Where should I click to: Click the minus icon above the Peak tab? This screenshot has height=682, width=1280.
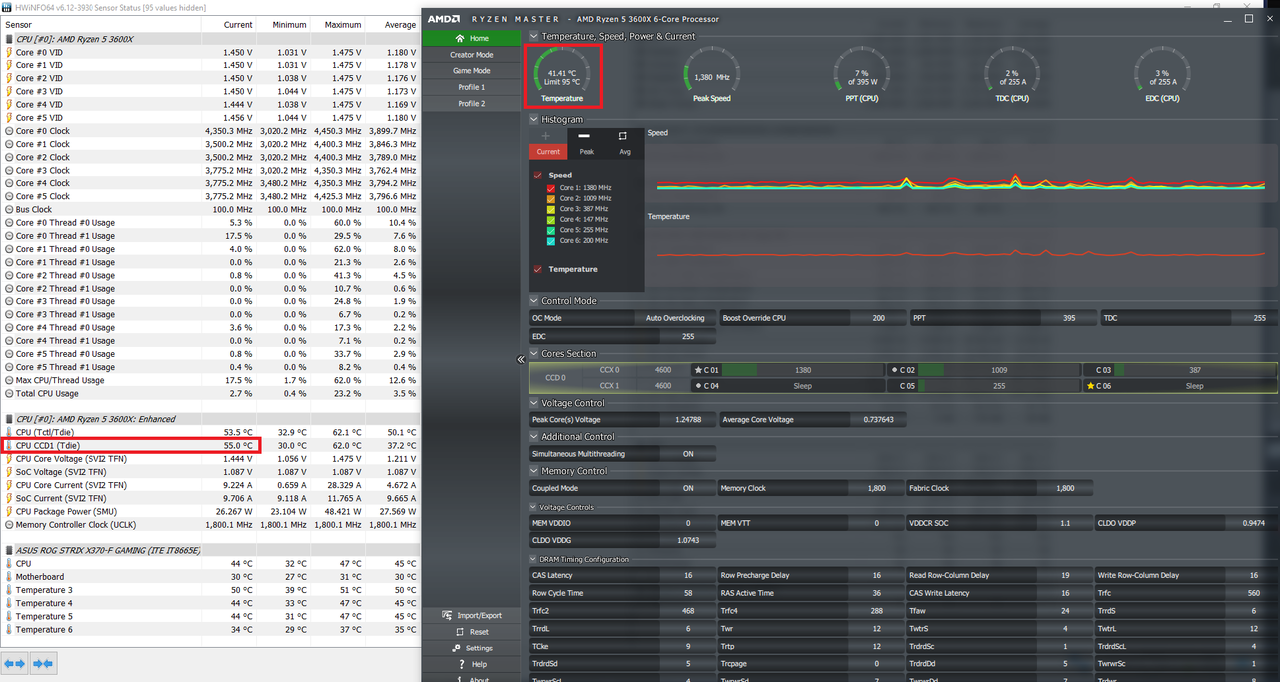point(584,135)
